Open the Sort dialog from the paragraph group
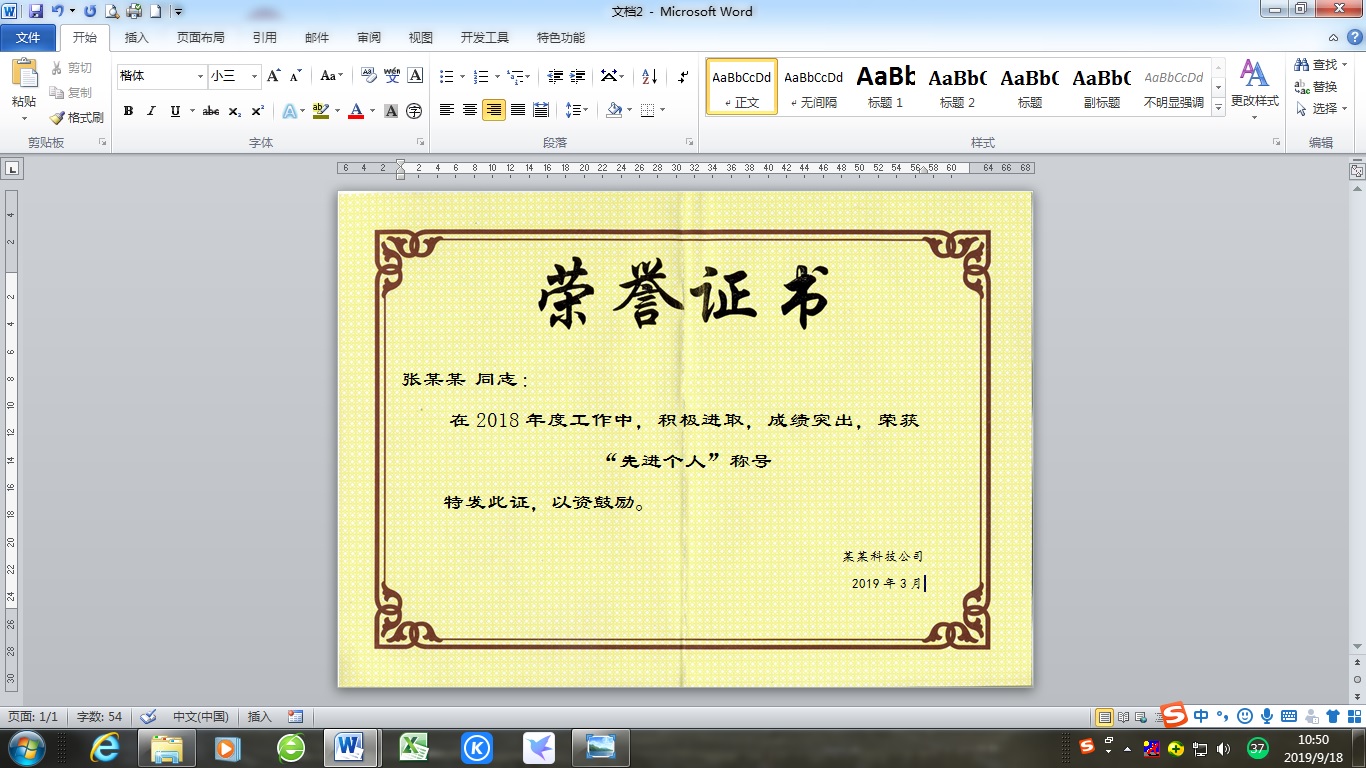The height and width of the screenshot is (768, 1366). pyautogui.click(x=648, y=77)
